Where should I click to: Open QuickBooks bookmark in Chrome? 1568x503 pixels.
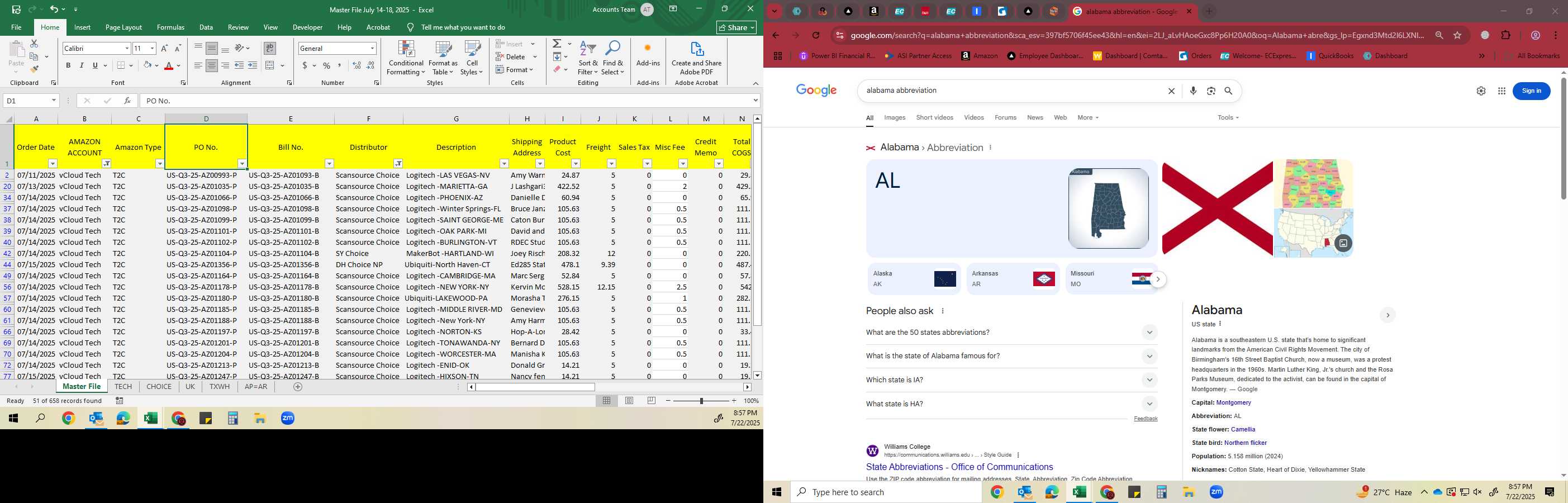click(x=1330, y=56)
